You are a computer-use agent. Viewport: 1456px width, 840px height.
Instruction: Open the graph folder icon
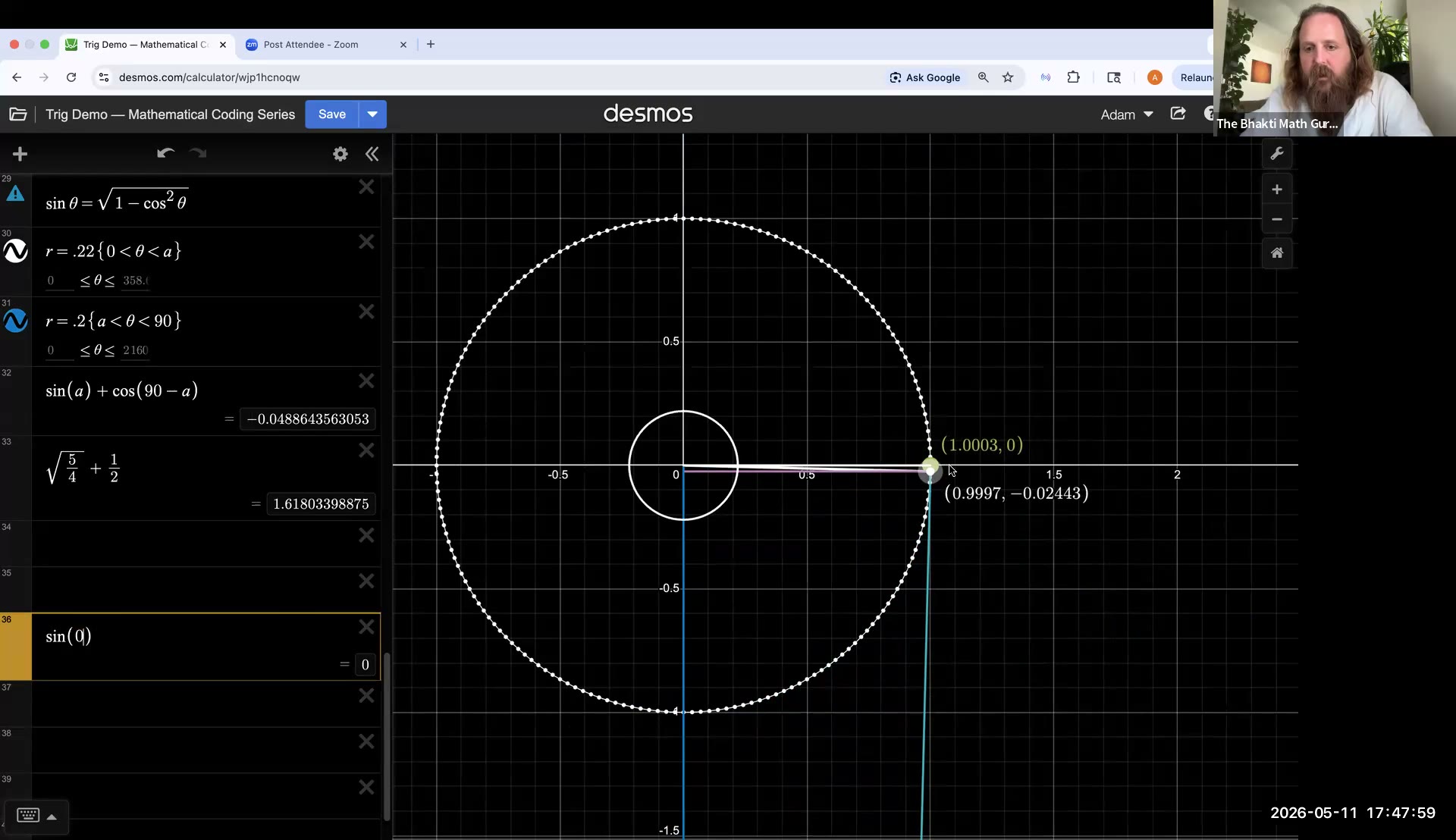click(18, 114)
